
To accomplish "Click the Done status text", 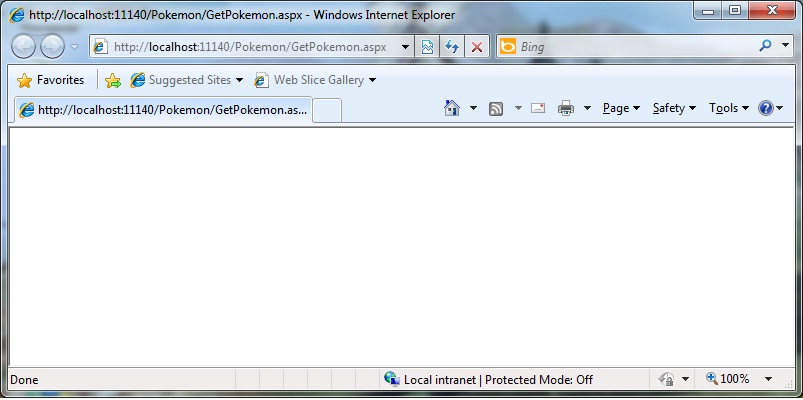I will tap(24, 380).
